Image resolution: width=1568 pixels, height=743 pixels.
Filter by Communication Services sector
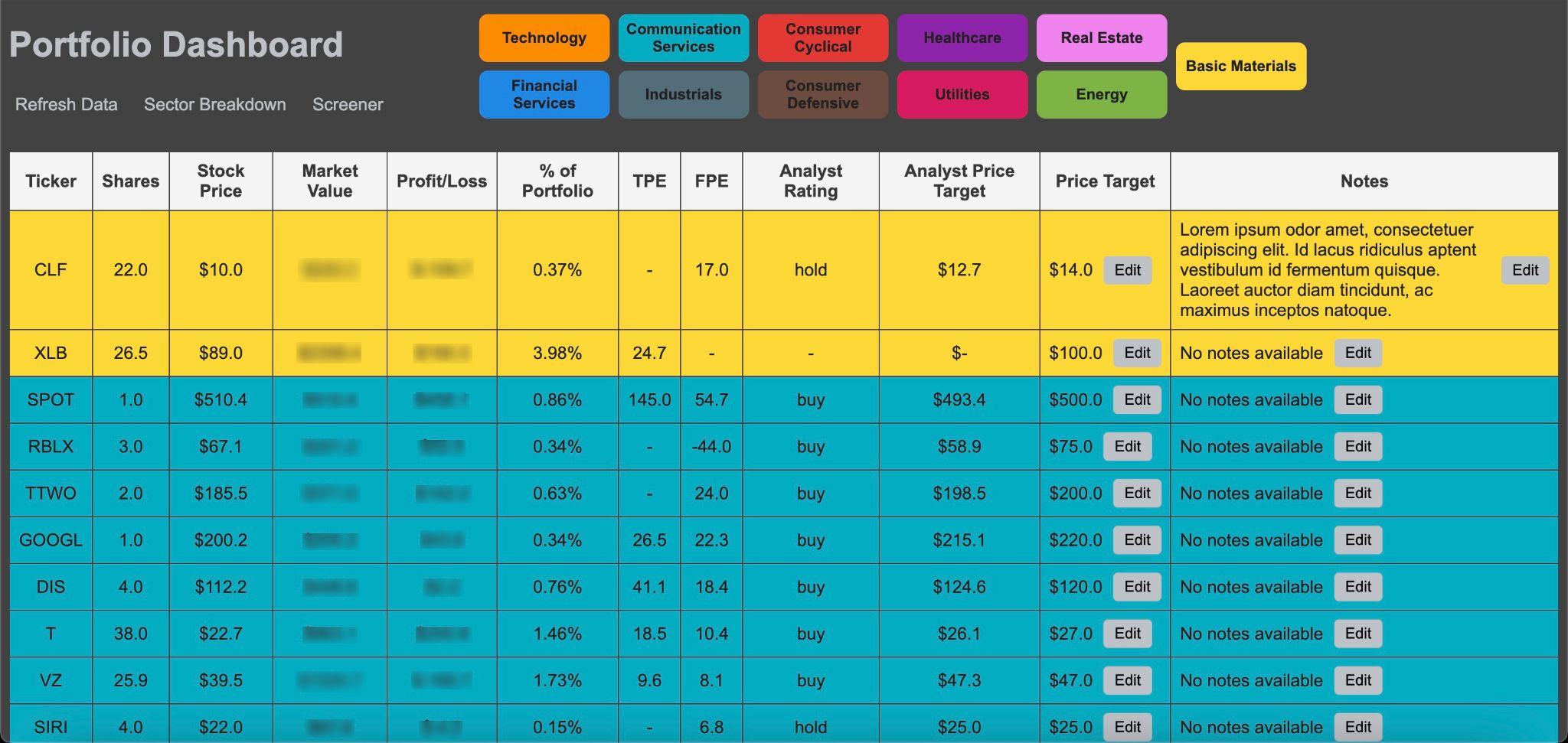(684, 37)
